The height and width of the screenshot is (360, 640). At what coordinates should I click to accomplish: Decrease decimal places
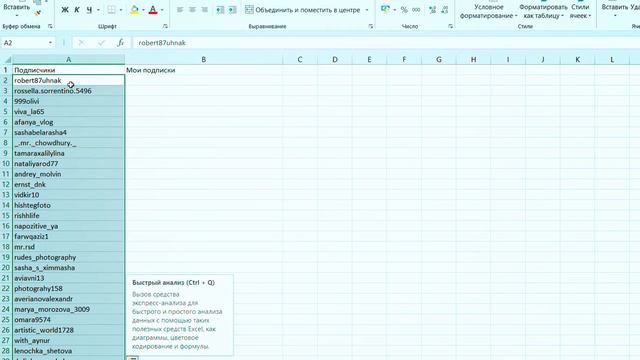point(445,10)
